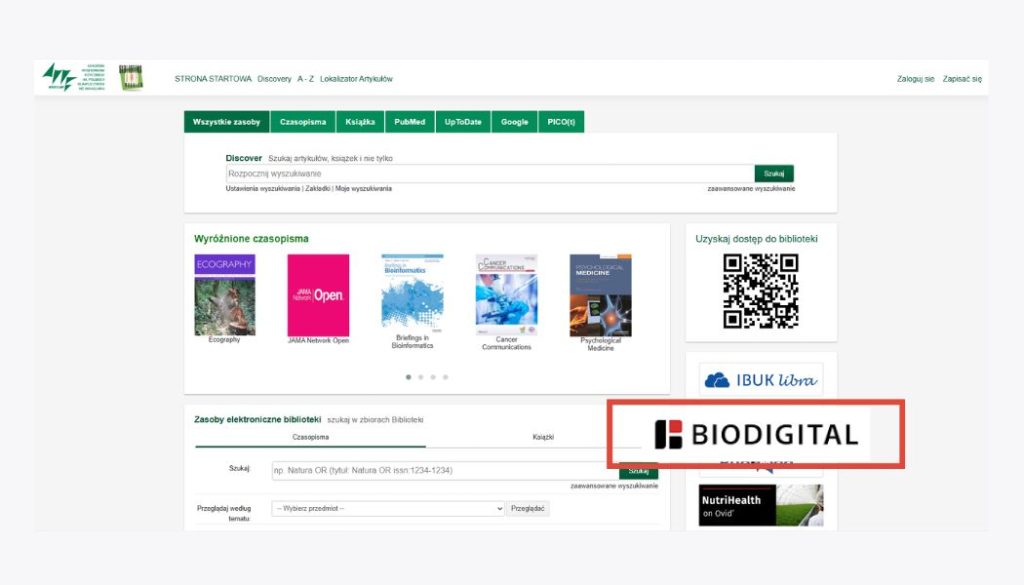The width and height of the screenshot is (1024, 585).
Task: Click the Zaloguj się login link
Action: [x=915, y=78]
